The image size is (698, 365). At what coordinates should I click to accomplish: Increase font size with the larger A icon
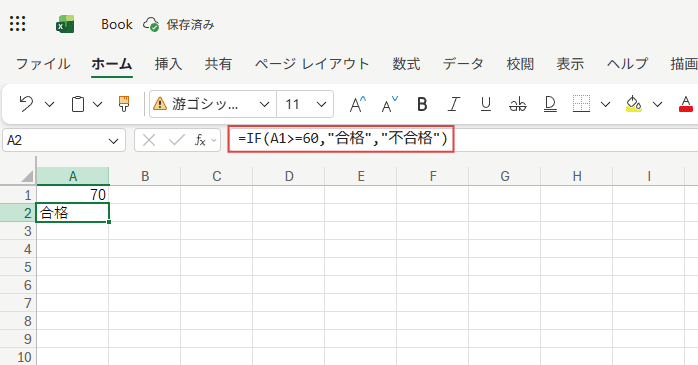[357, 104]
